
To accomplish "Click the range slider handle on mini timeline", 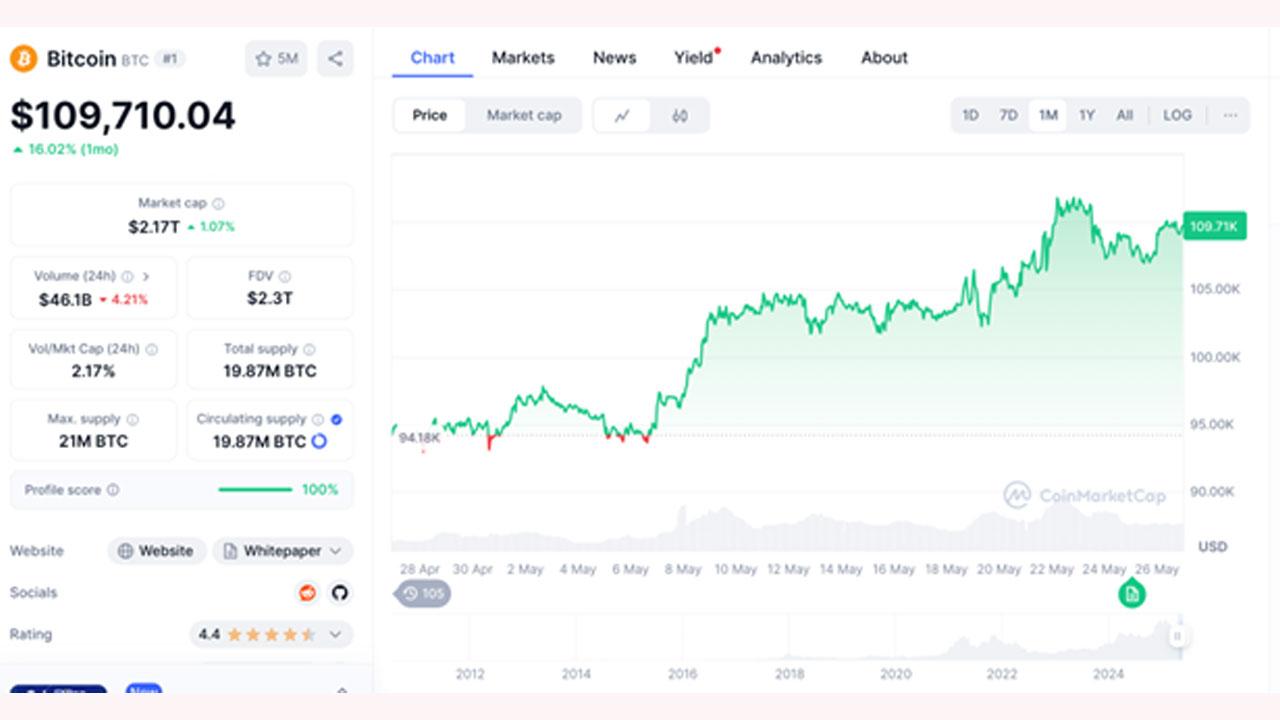I will click(1178, 636).
